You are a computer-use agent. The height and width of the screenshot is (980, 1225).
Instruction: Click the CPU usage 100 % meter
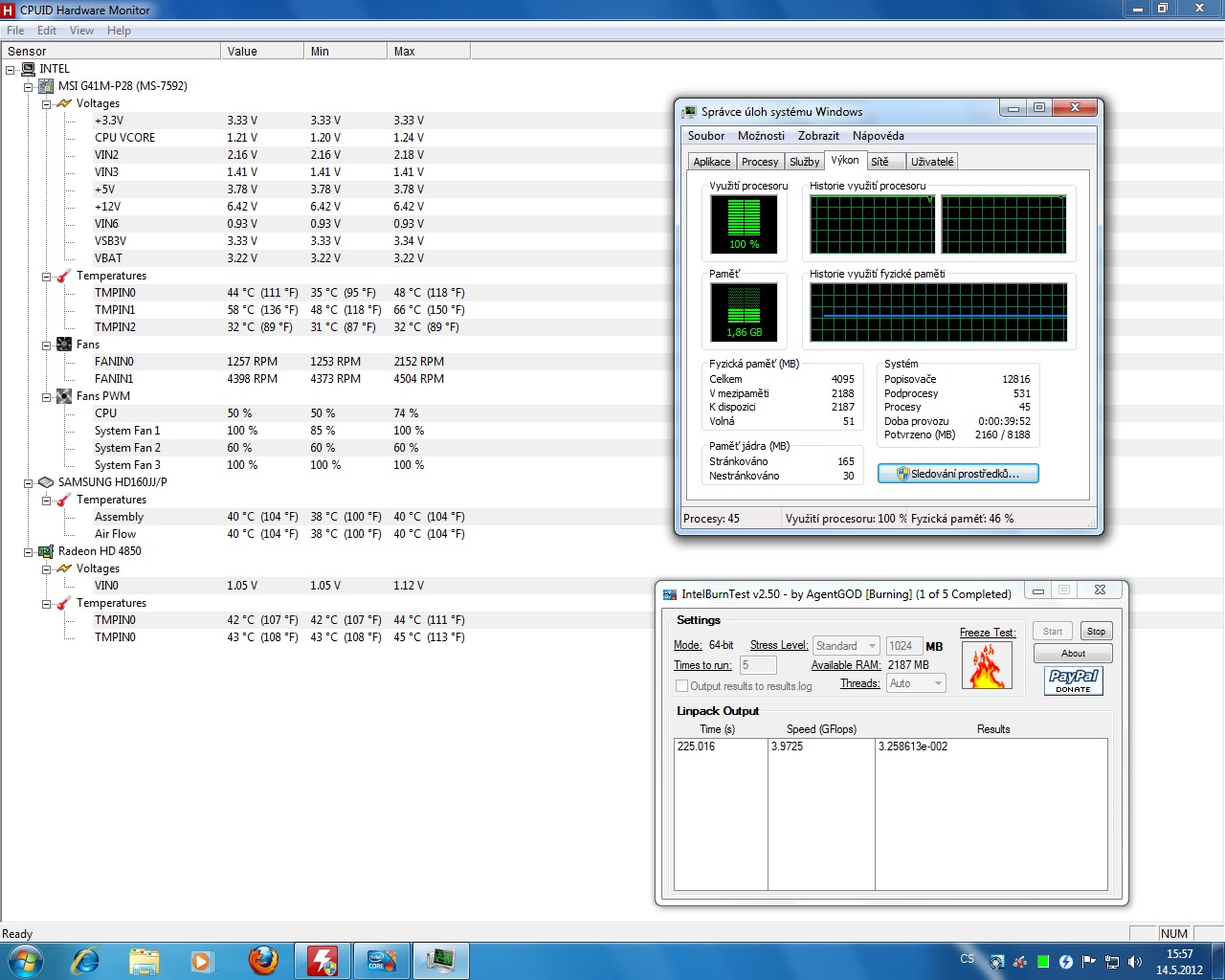coord(744,224)
